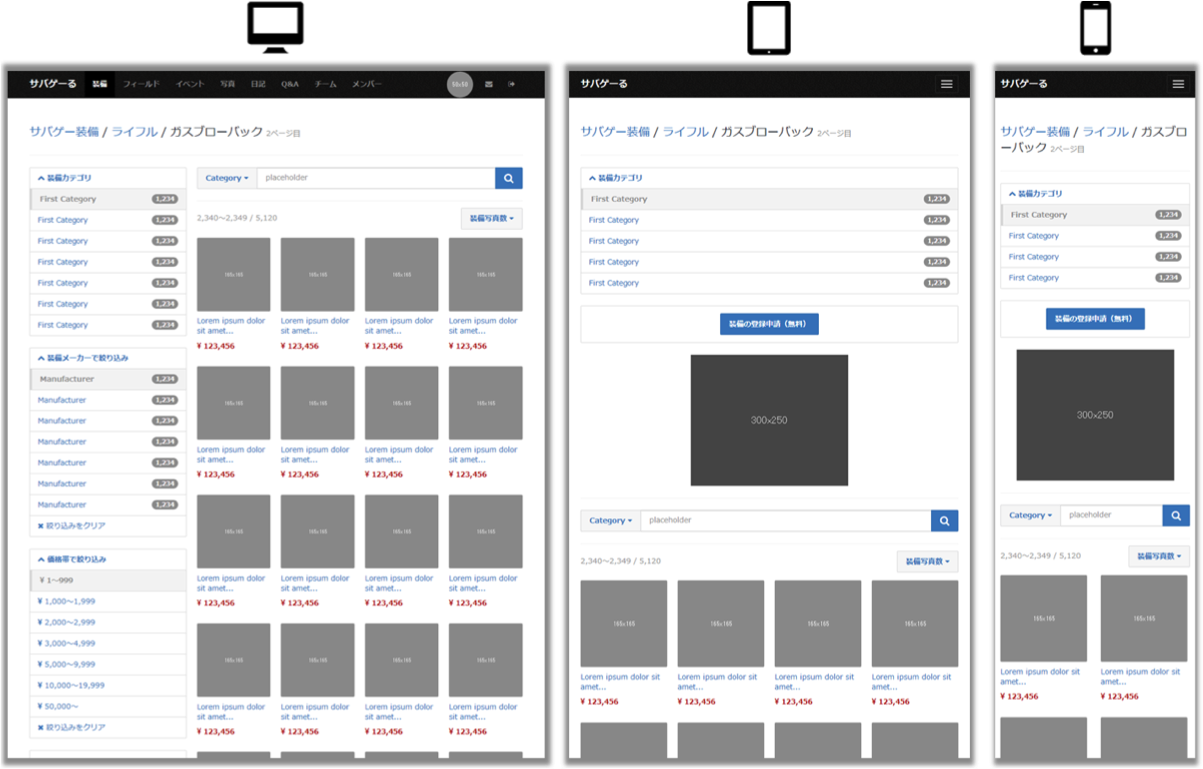This screenshot has width=1203, height=769.
Task: Click the サバゲーる brand logo in tablet view
Action: click(x=605, y=84)
